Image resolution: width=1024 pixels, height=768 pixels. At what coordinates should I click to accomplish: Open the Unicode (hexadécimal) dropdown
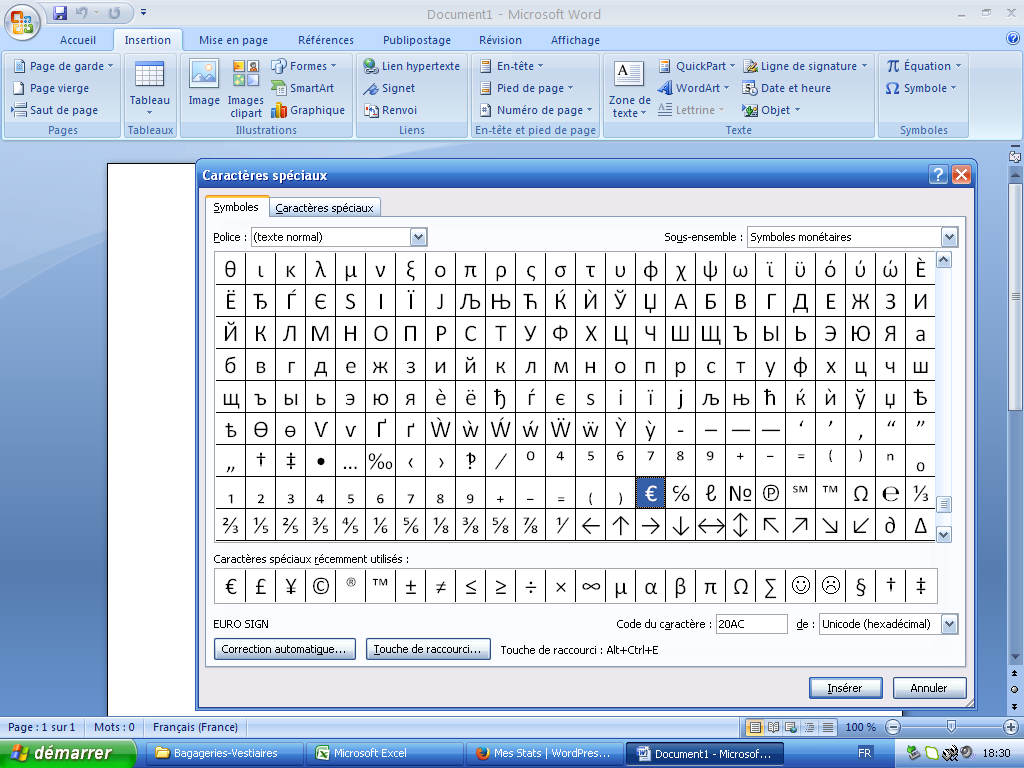point(949,624)
